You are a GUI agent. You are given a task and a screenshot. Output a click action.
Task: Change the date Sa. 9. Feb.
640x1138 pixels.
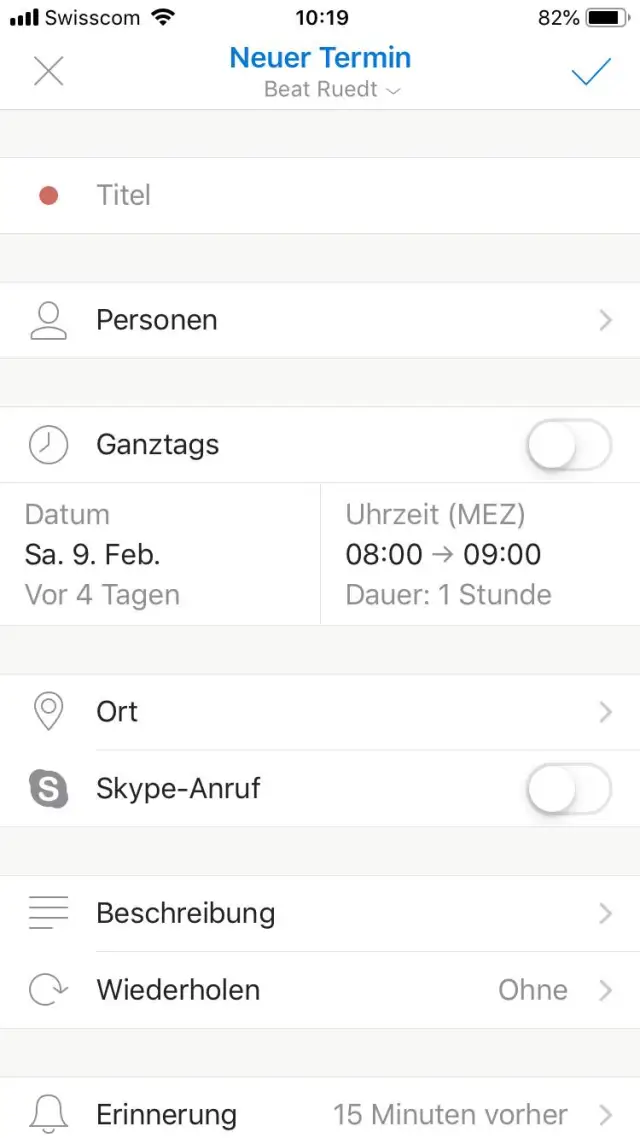pos(93,554)
